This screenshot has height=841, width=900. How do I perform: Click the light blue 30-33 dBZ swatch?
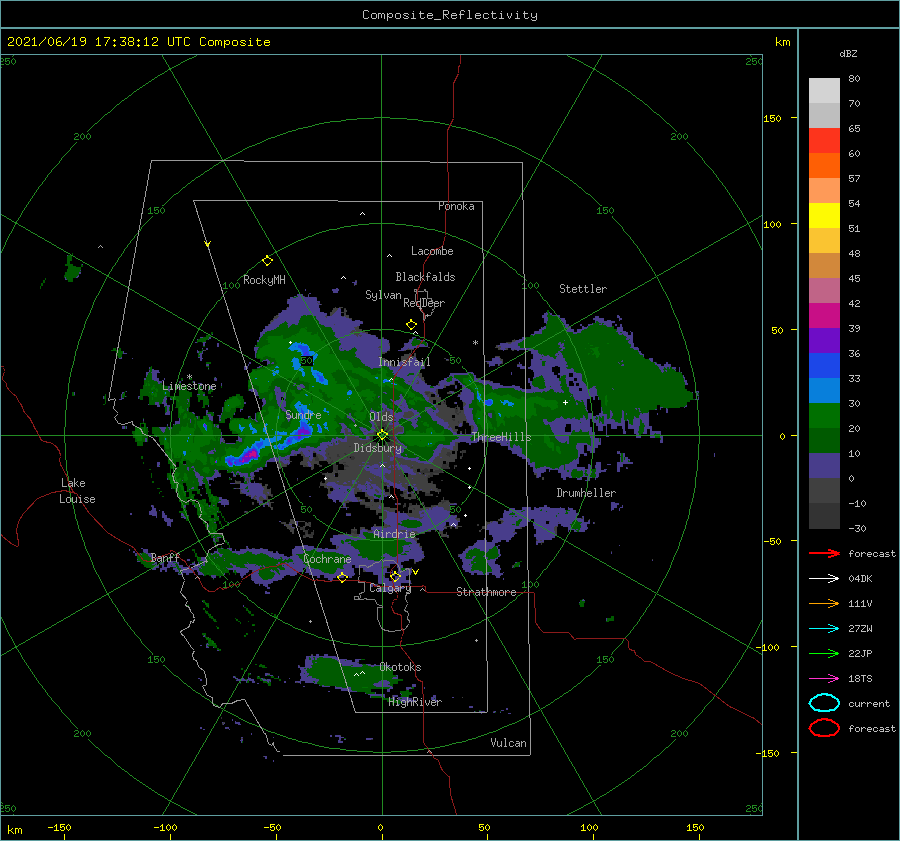coord(824,390)
